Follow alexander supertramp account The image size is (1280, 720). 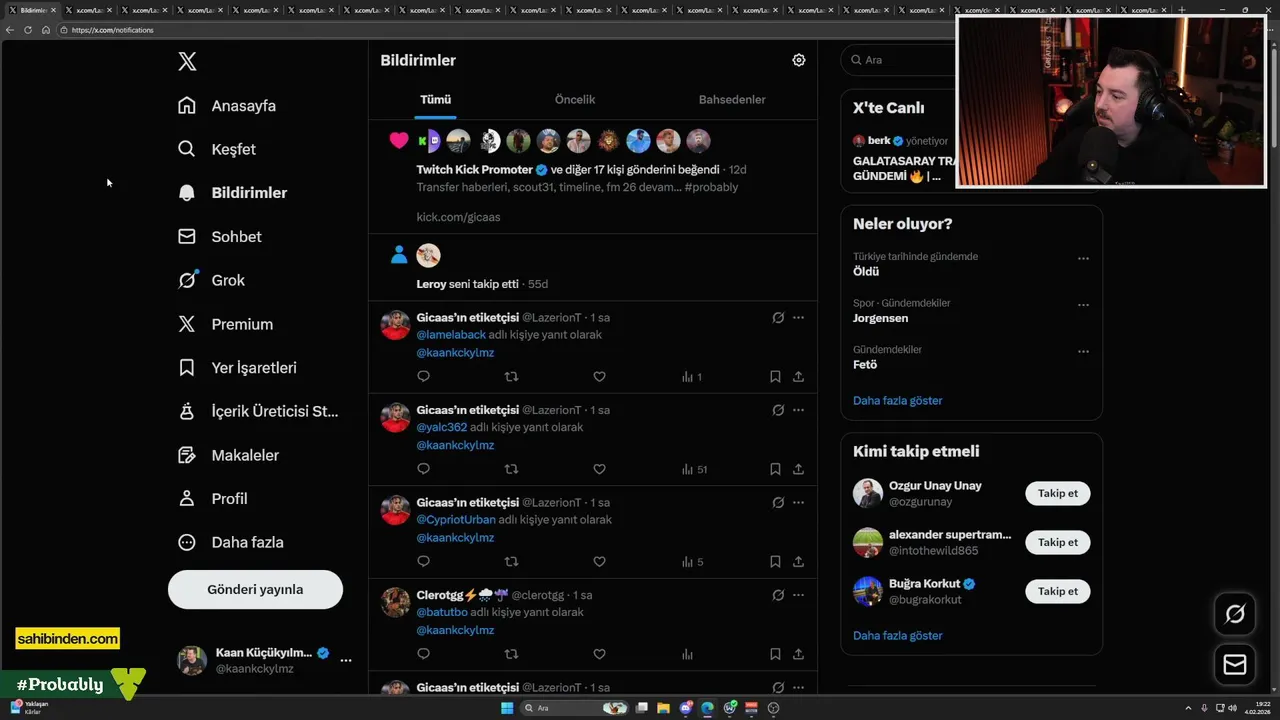pyautogui.click(x=1058, y=542)
